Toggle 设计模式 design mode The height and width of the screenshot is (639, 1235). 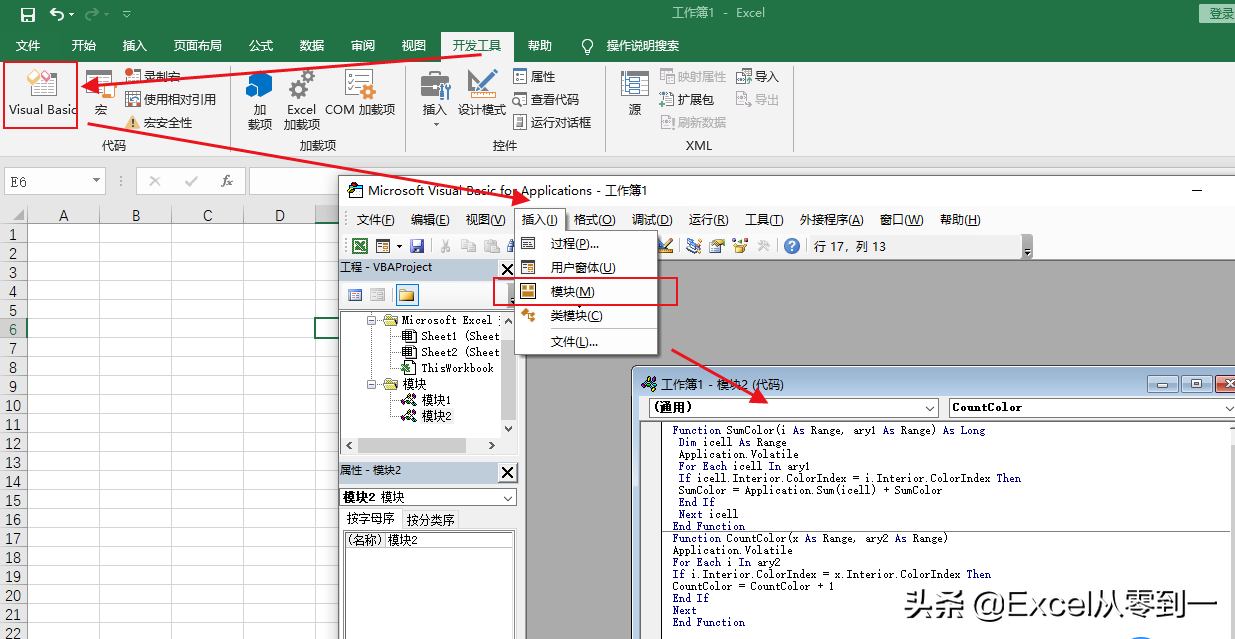pyautogui.click(x=482, y=94)
